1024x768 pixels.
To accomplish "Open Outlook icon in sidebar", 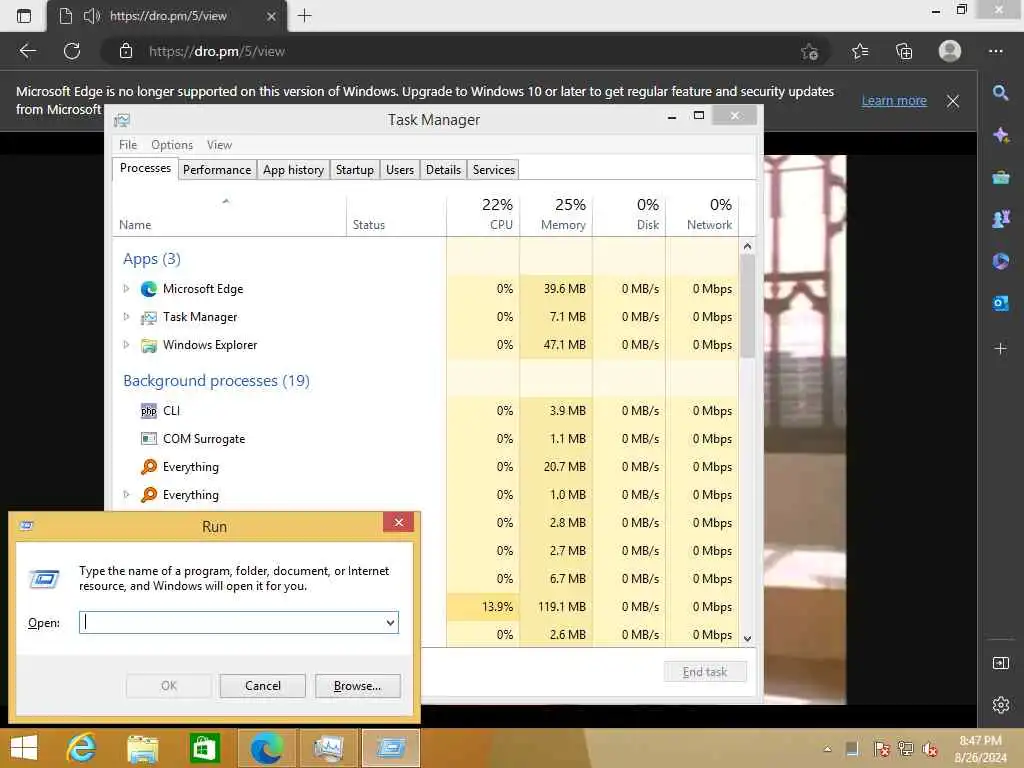I will [1000, 303].
